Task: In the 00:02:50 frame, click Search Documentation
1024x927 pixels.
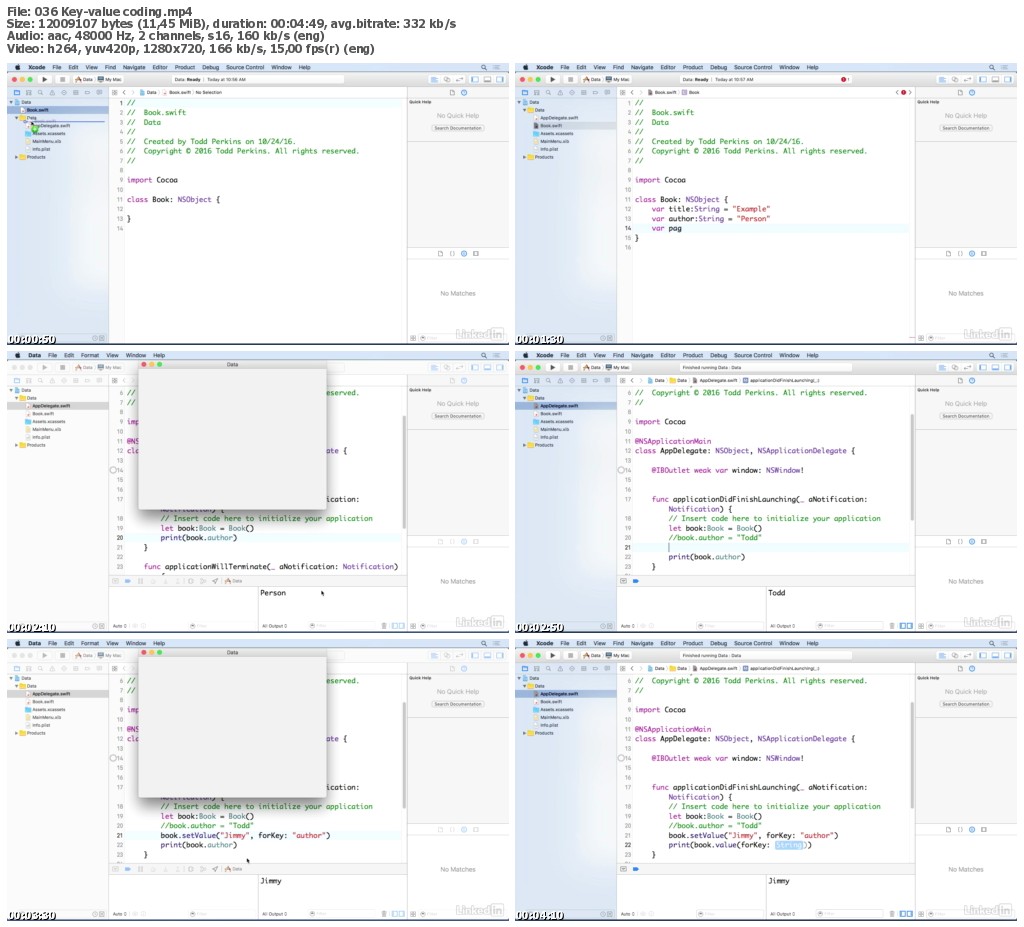Action: click(966, 416)
